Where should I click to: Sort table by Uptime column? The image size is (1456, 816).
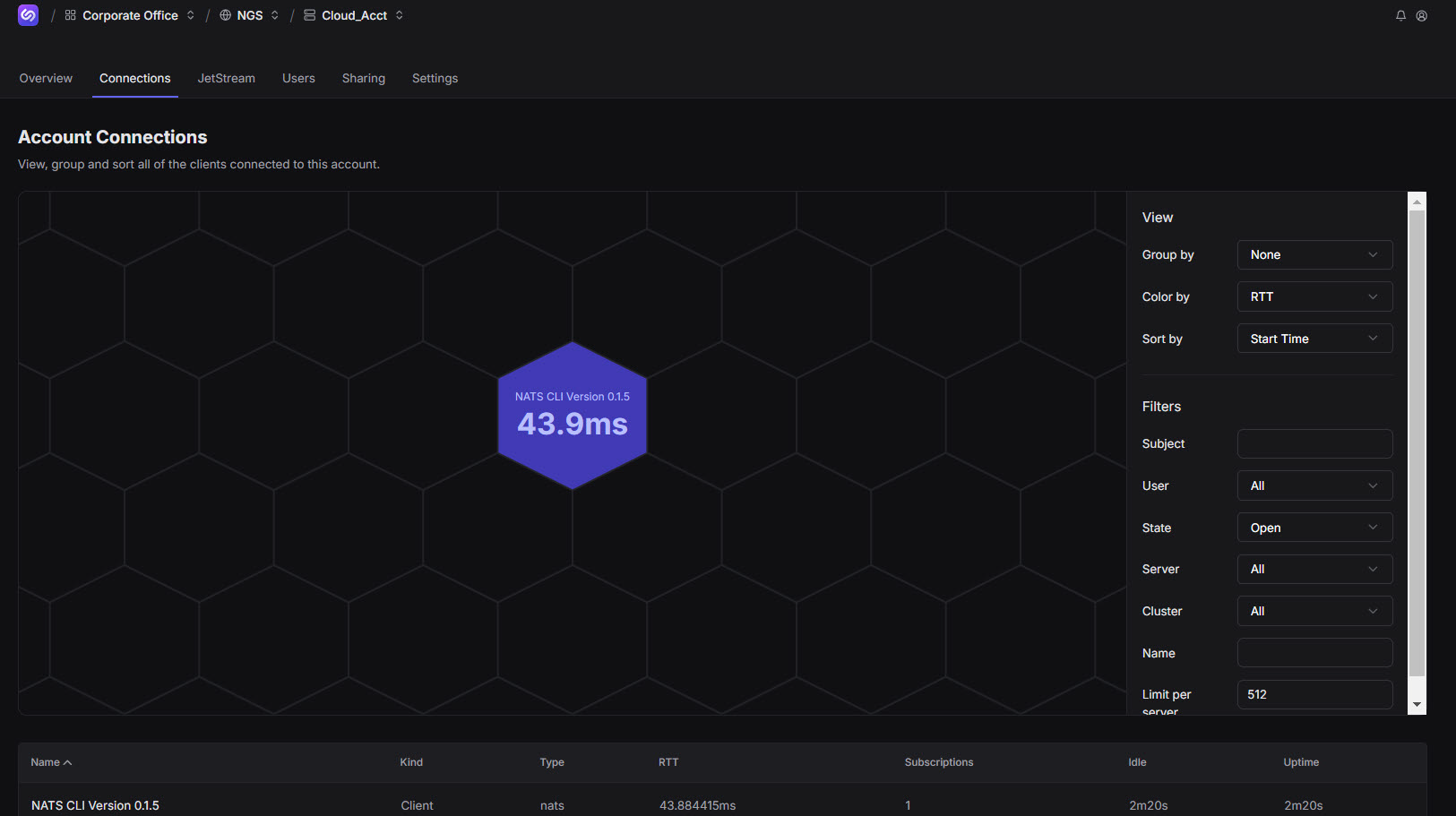(1301, 762)
